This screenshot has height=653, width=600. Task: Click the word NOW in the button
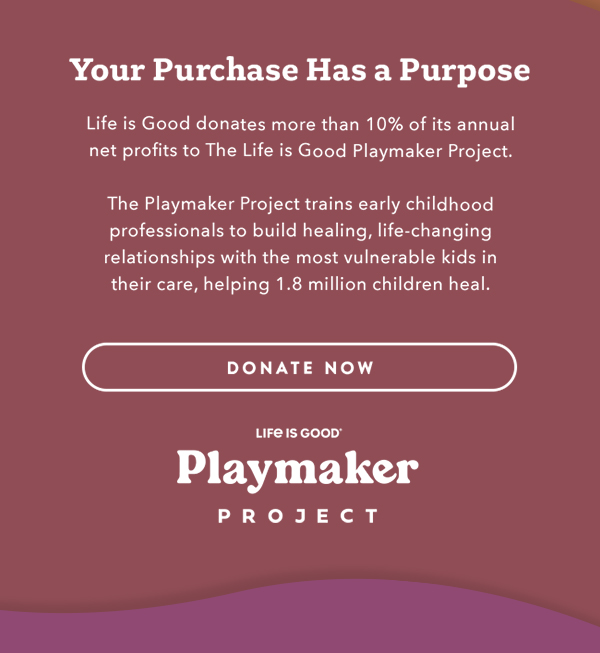coord(349,368)
